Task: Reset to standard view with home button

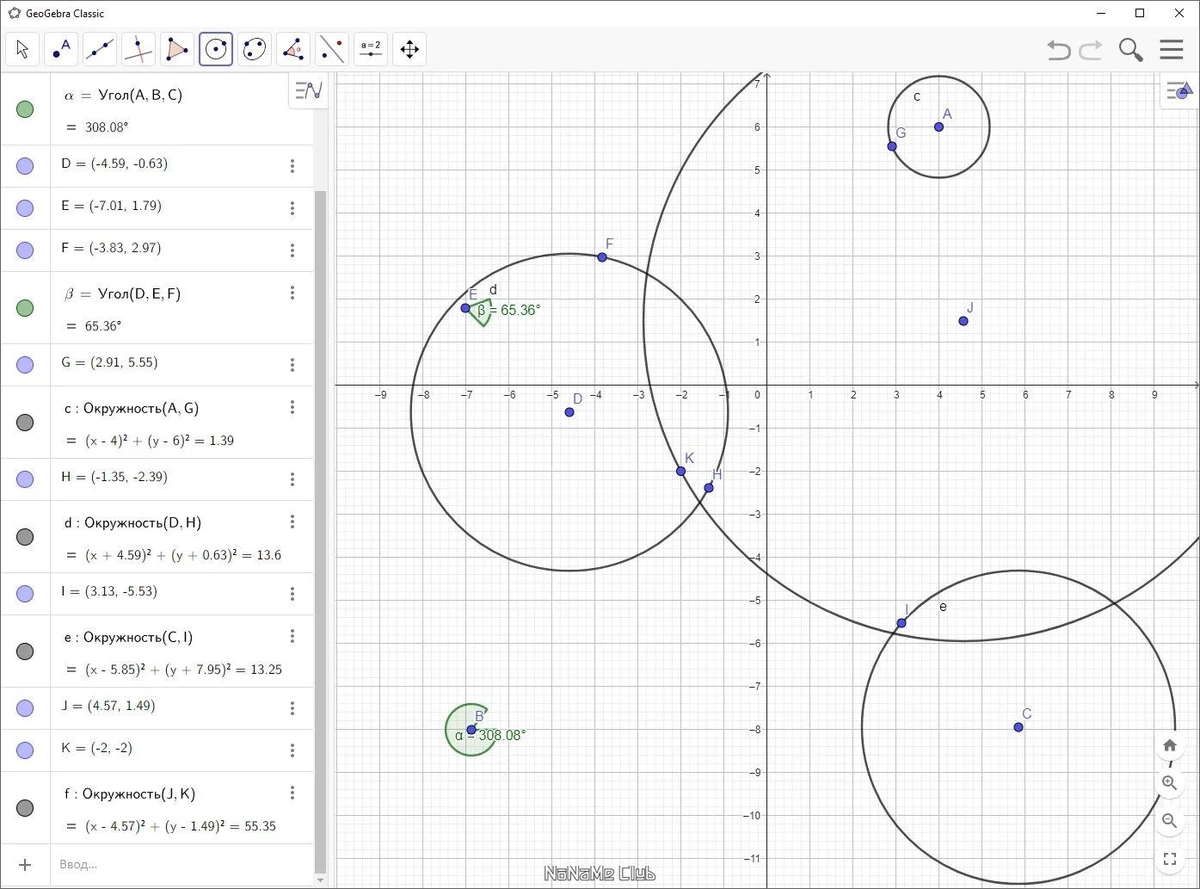Action: click(x=1169, y=746)
